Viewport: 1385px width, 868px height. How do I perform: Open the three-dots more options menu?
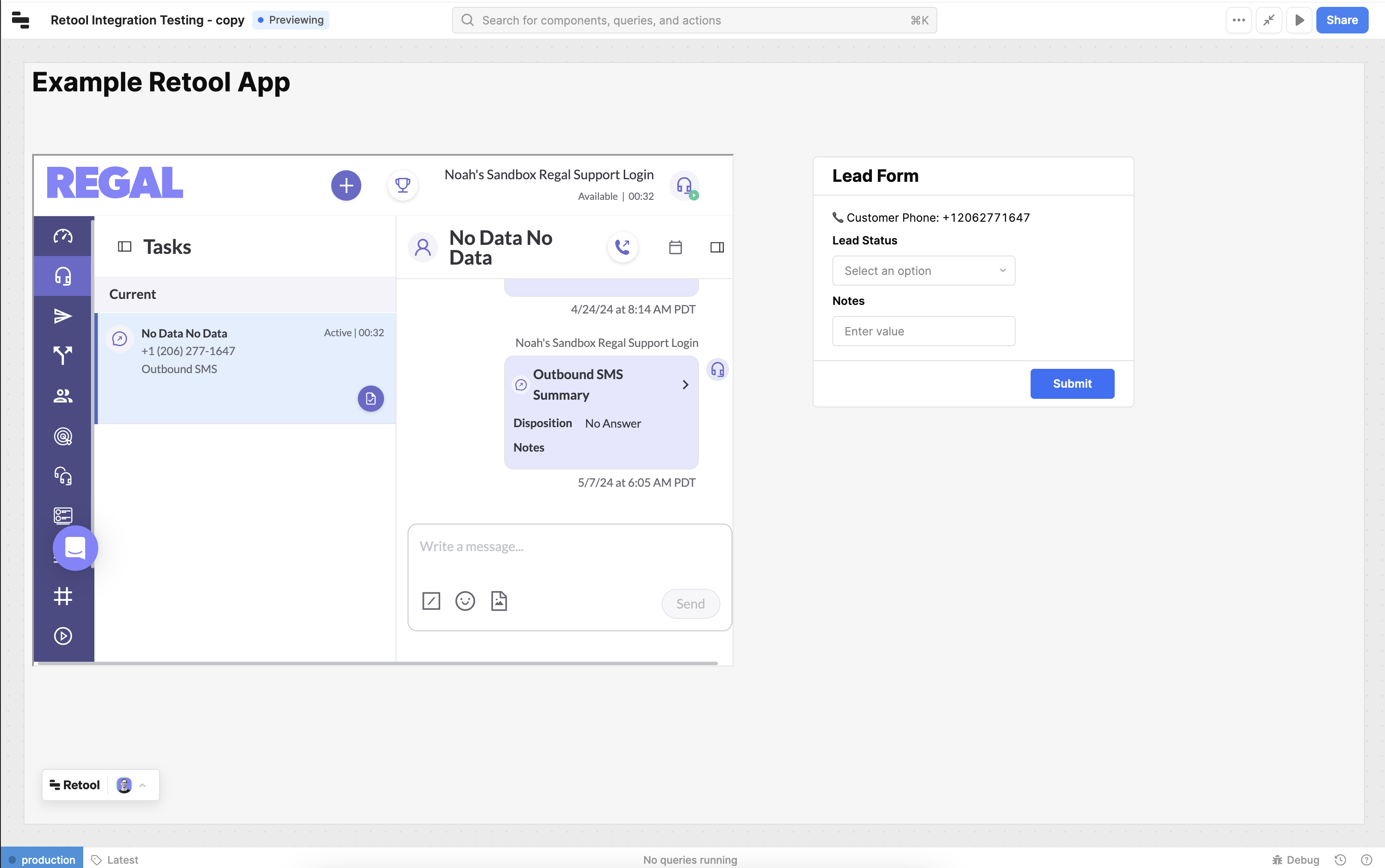[x=1239, y=20]
